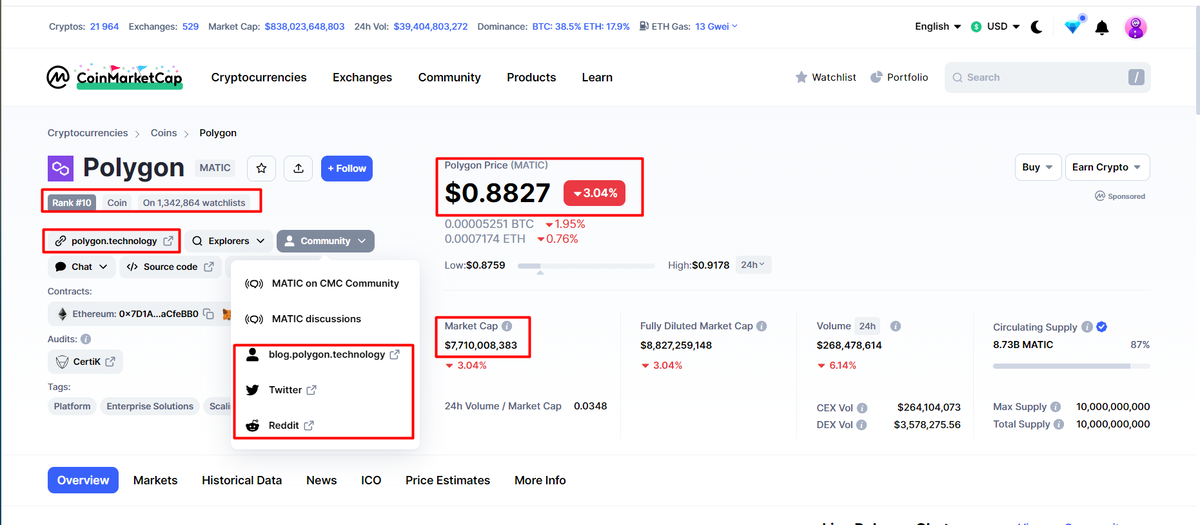The image size is (1200, 525).
Task: Click the info icon next to Total Supply
Action: (1061, 424)
